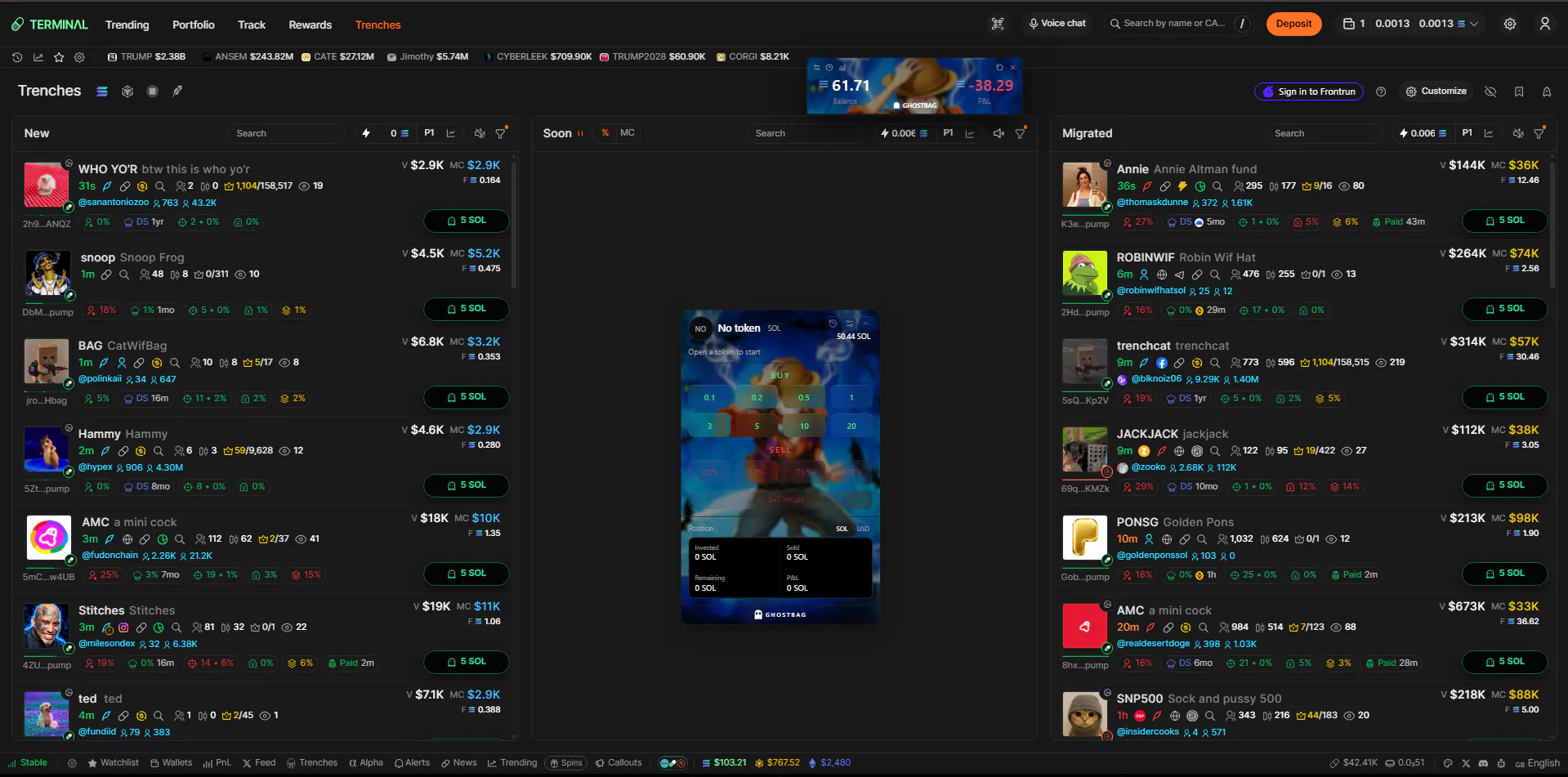Click the ticker favorites star icon
This screenshot has height=777, width=1568.
click(x=59, y=57)
